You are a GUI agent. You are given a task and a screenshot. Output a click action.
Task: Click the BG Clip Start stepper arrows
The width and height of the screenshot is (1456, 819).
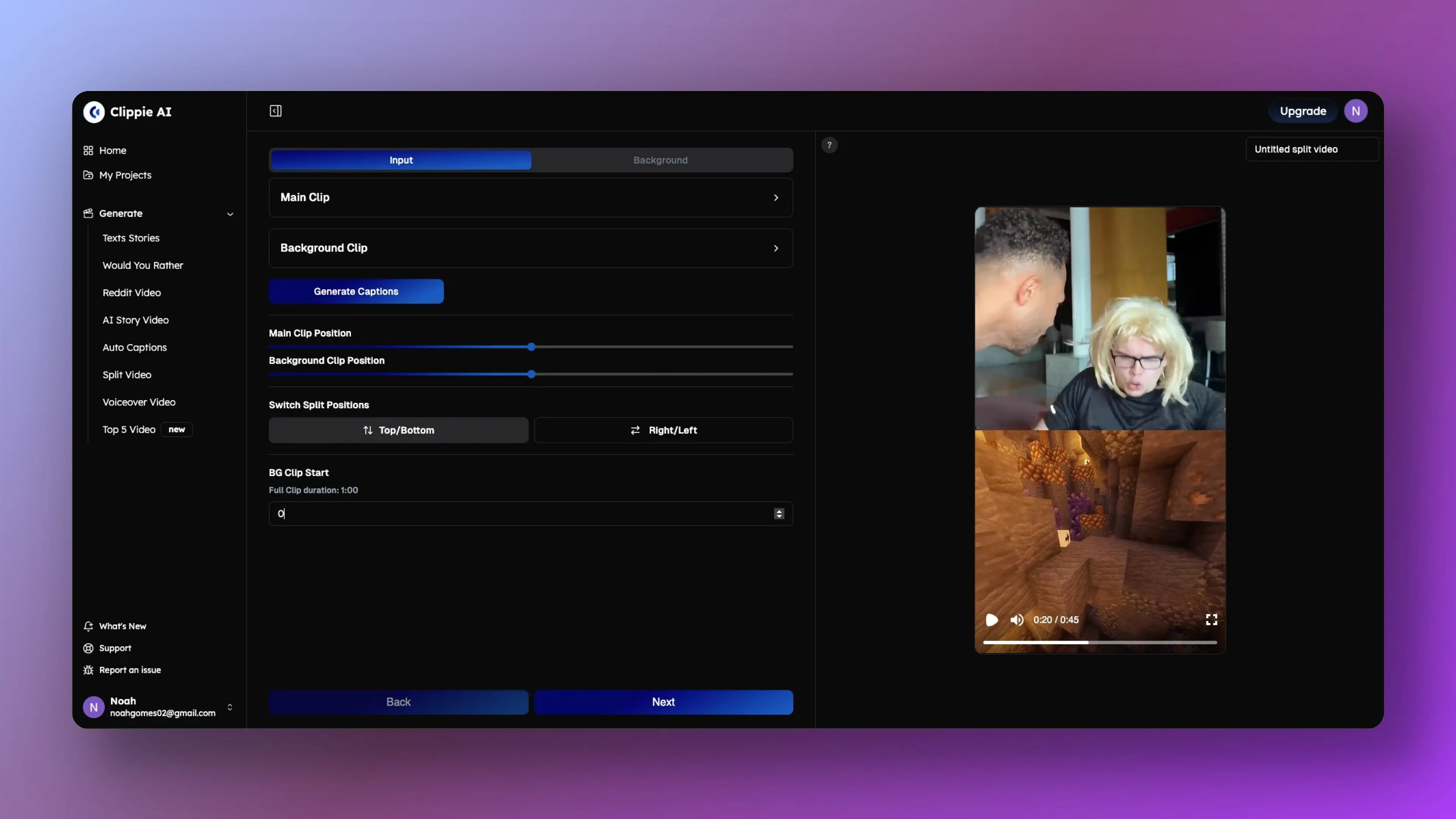[x=779, y=513]
